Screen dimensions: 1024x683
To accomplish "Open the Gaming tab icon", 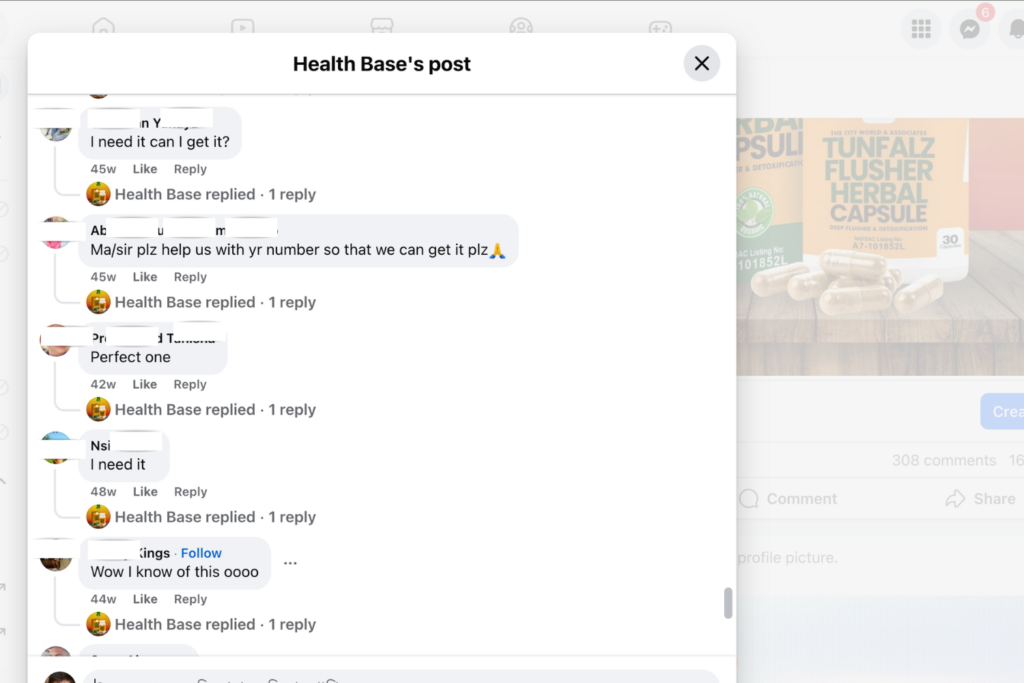I will pos(660,27).
